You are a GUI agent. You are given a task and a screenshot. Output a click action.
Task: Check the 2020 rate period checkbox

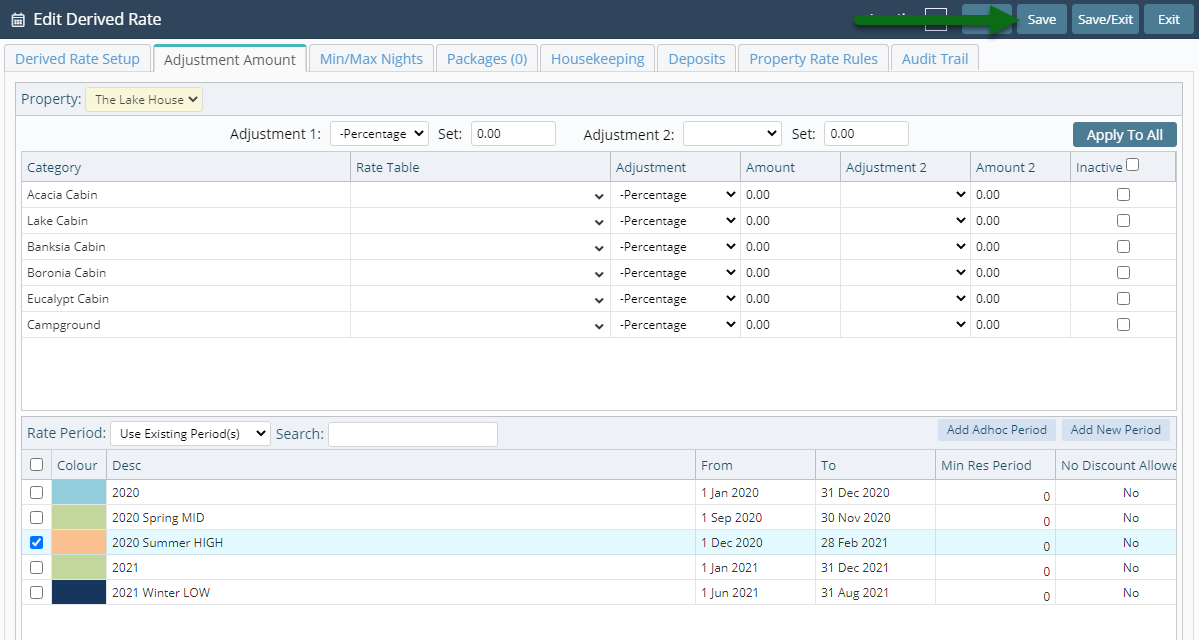[x=36, y=492]
